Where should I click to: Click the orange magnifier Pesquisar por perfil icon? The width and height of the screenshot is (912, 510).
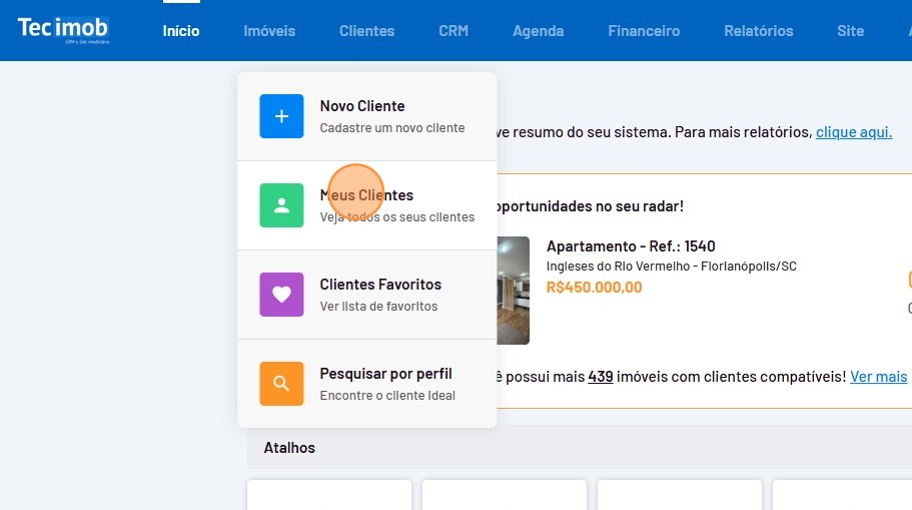tap(281, 383)
